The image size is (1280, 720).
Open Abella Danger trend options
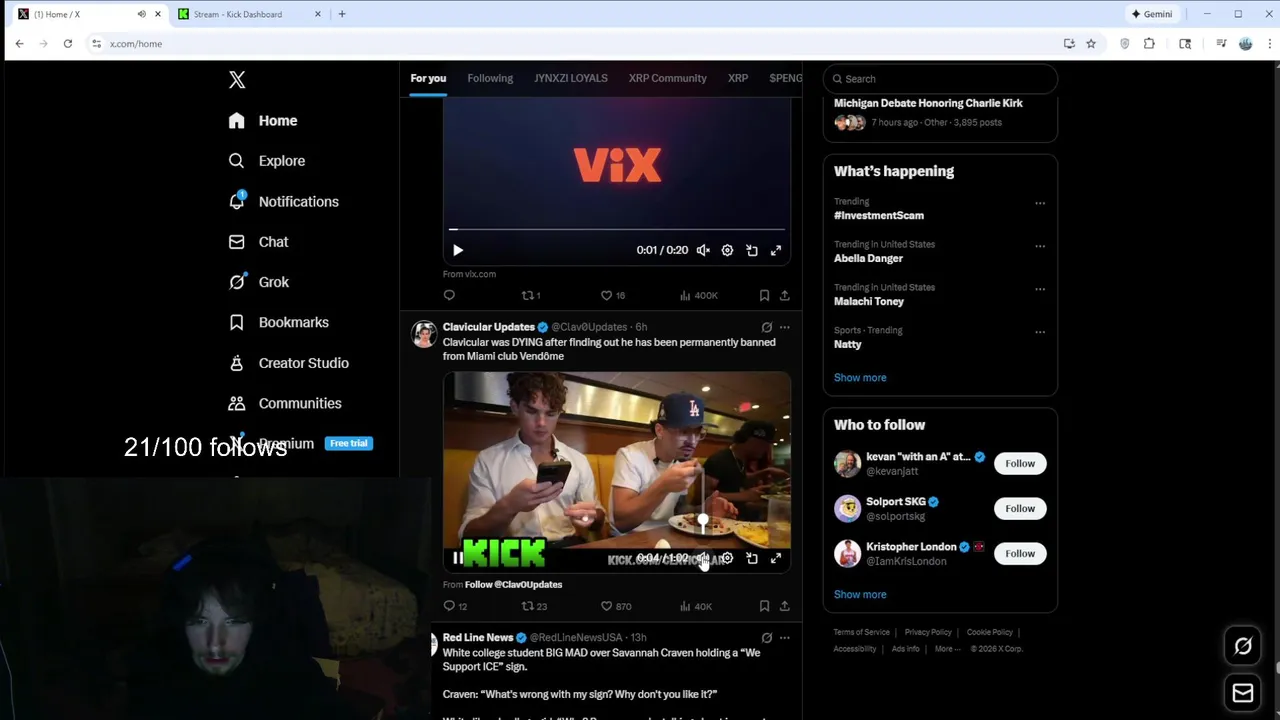(1040, 246)
